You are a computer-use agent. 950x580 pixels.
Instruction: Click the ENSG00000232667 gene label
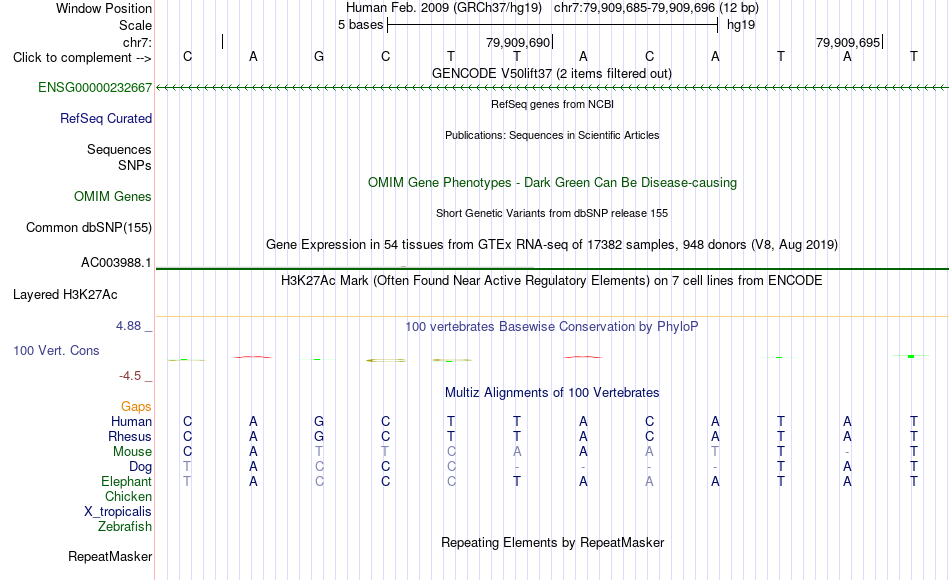95,87
